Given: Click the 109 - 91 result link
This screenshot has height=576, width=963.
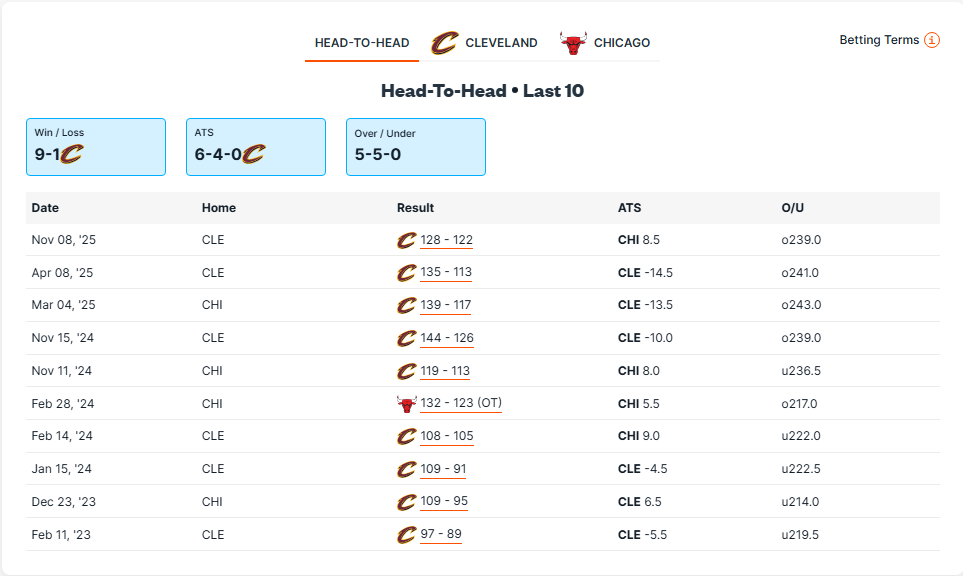Looking at the screenshot, I should coord(443,469).
